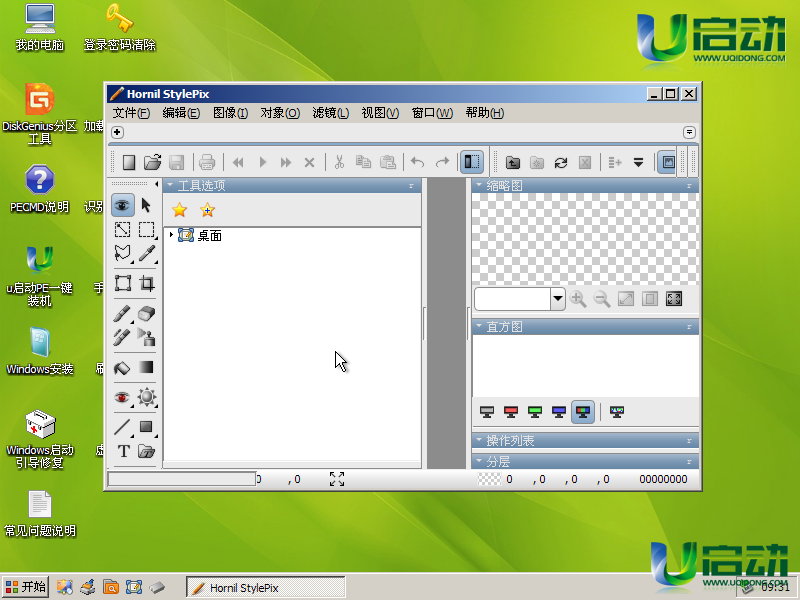The height and width of the screenshot is (600, 800).
Task: Create a new image from toolbar
Action: click(x=129, y=162)
